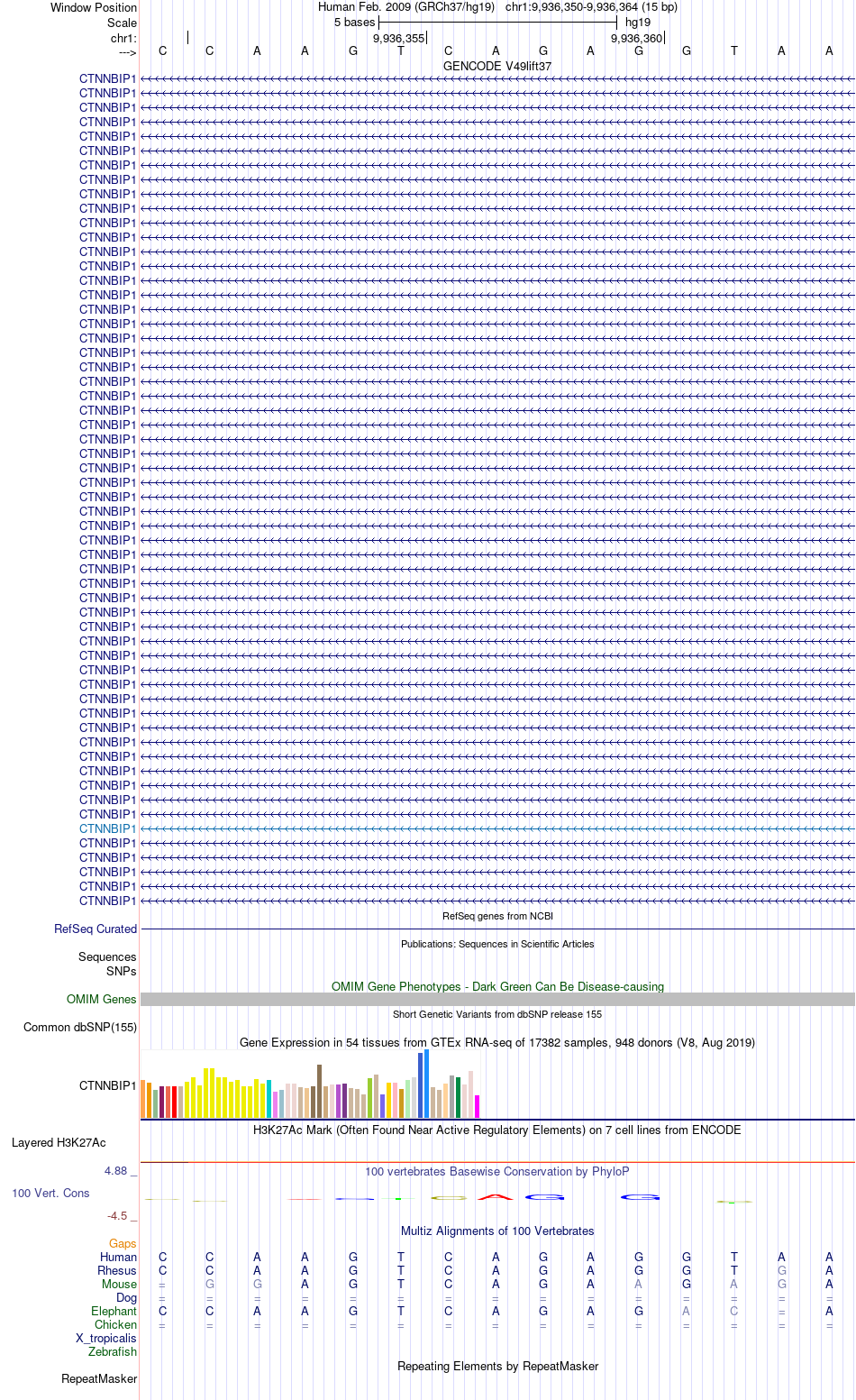This screenshot has height=1400, width=856.
Task: Select the Rhesus alignment row label
Action: 117,1270
